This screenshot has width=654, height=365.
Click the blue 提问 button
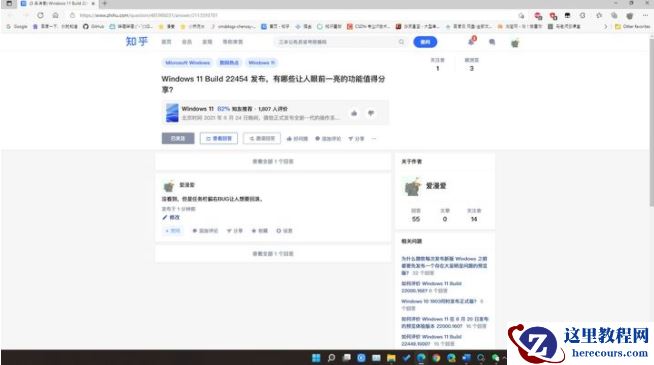(x=425, y=42)
